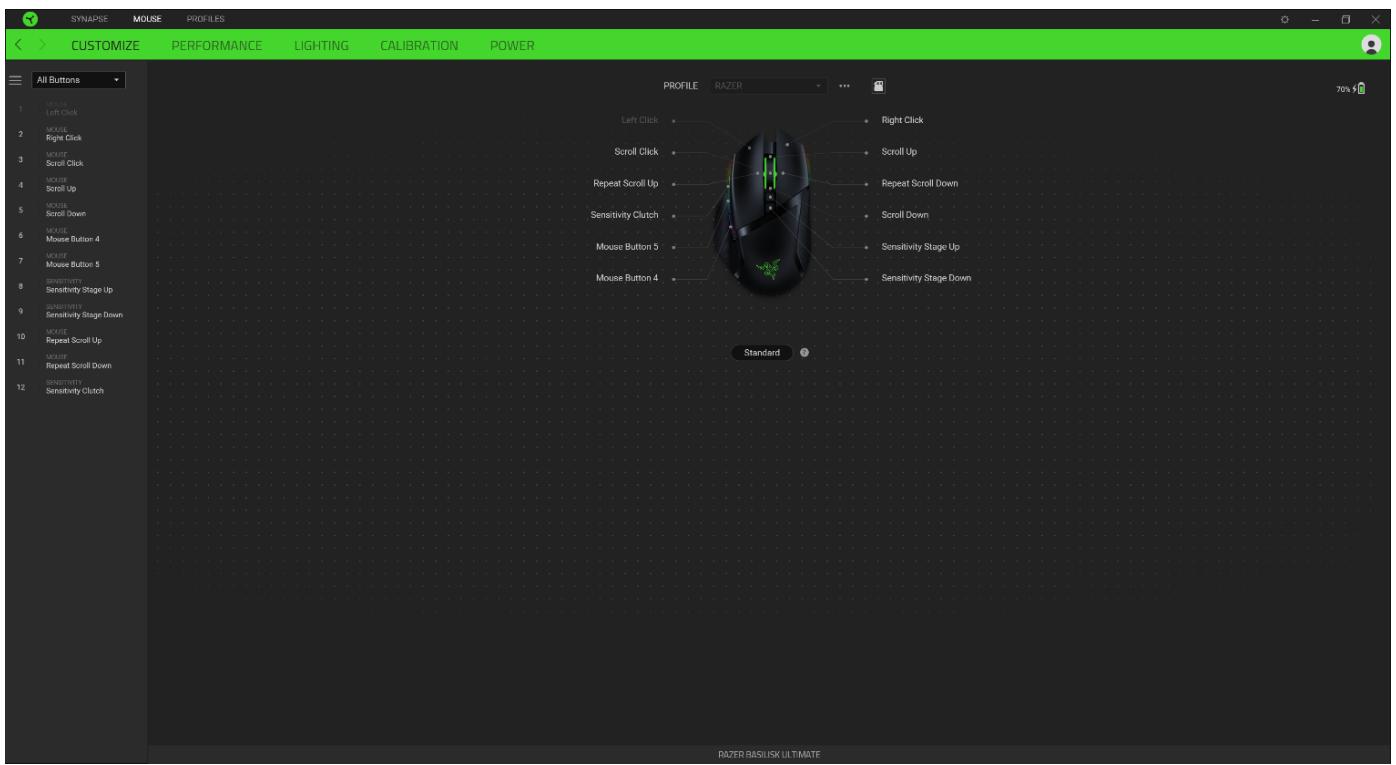
Task: Click Right Click label on mouse diagram
Action: tap(902, 120)
